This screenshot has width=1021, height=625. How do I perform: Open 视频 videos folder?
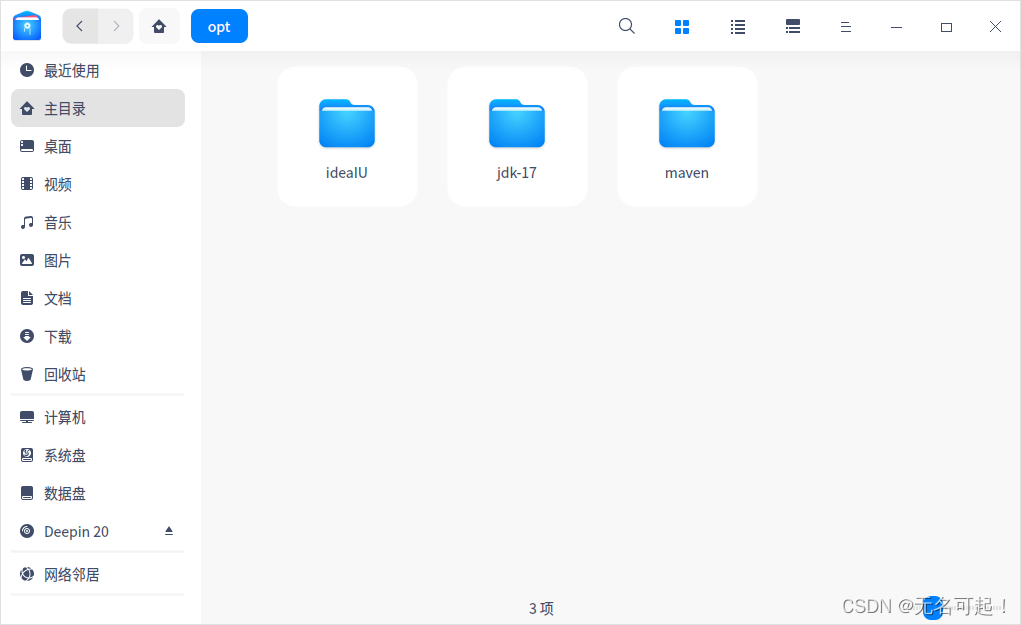pos(98,184)
